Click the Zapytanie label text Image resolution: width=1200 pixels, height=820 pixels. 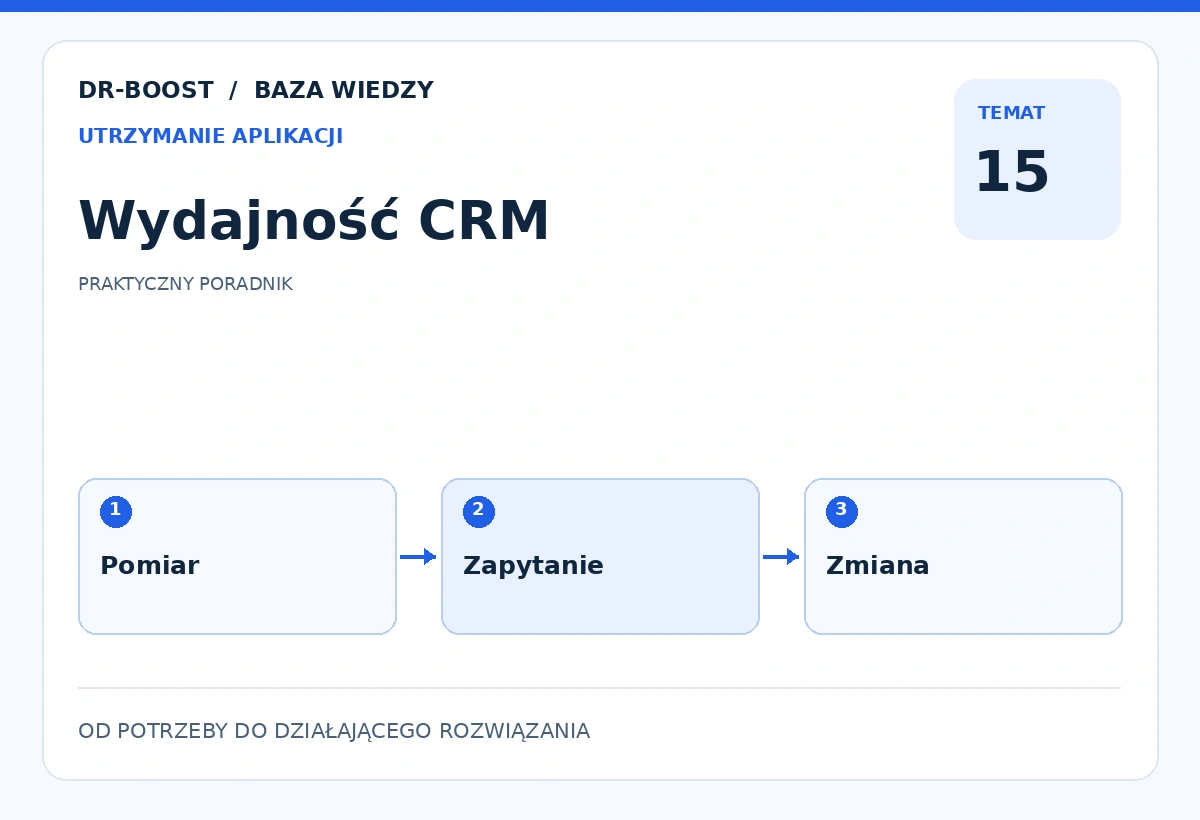[533, 566]
